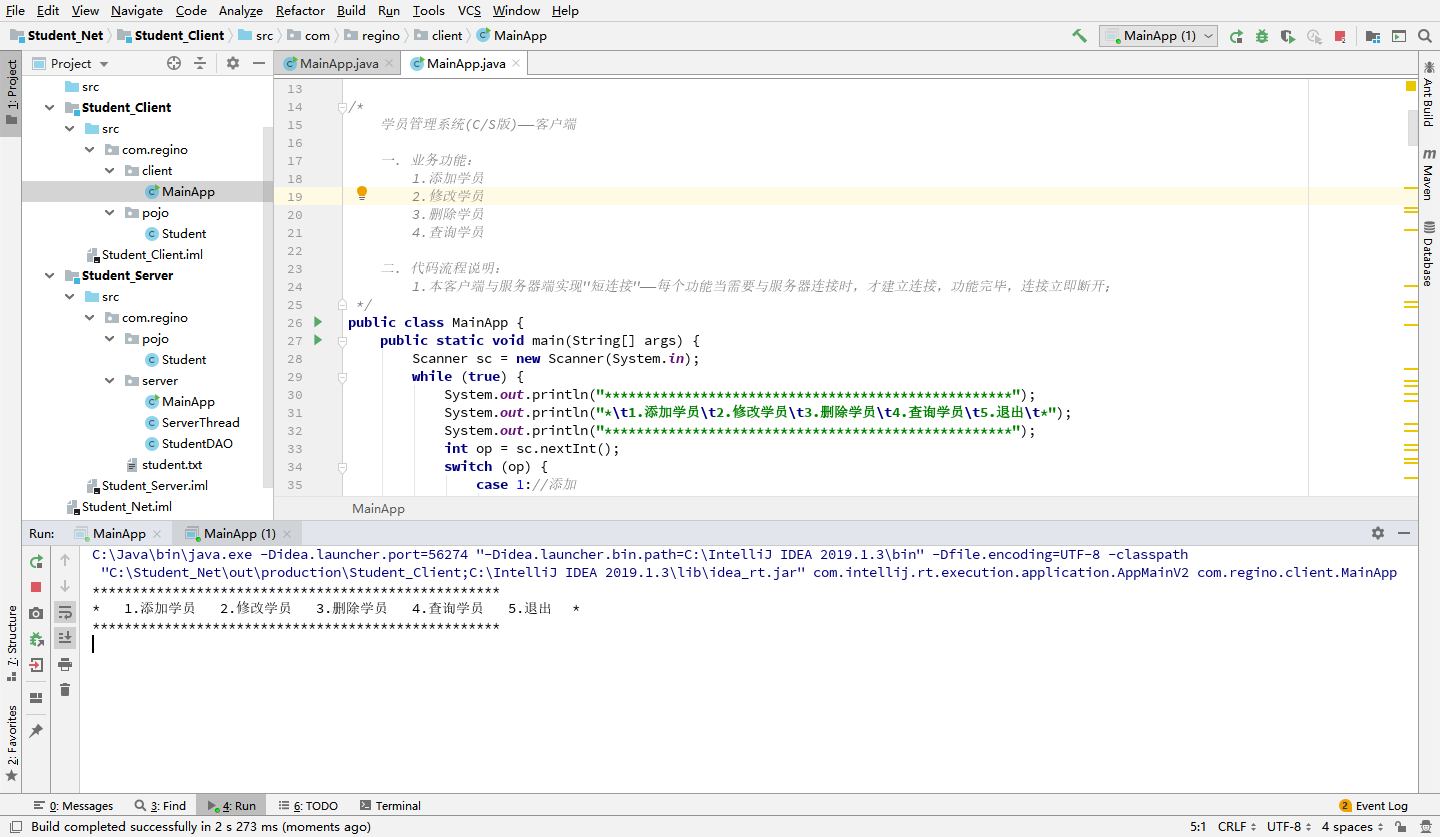Open the Terminal tool window
The height and width of the screenshot is (837, 1440).
(390, 805)
